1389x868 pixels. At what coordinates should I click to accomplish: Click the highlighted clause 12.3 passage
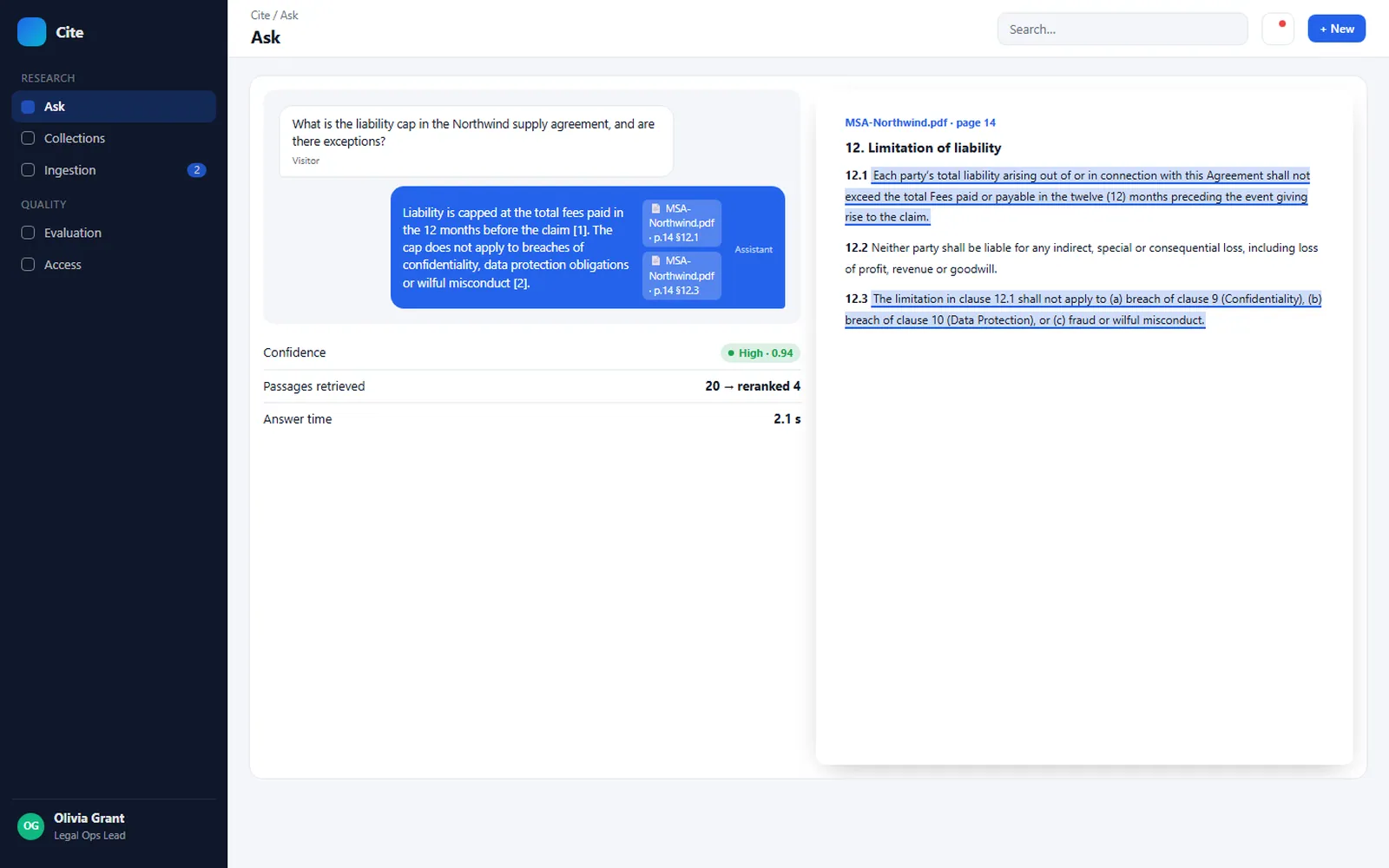[1083, 309]
